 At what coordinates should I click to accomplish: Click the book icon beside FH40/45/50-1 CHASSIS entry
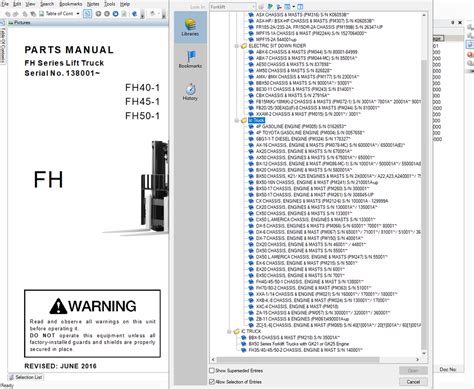(251, 282)
